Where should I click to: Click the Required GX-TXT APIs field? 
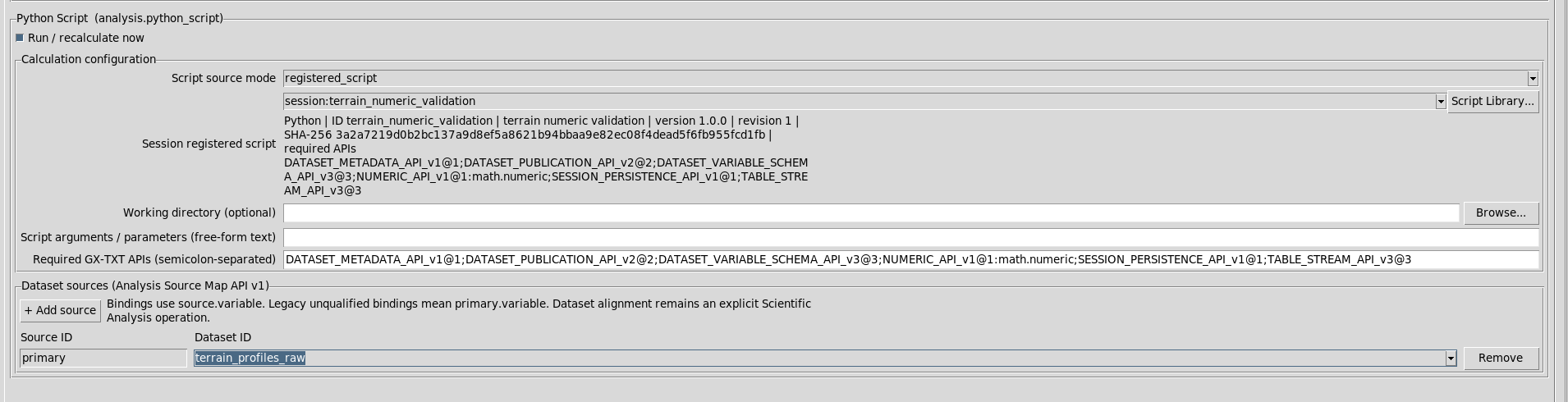tap(910, 260)
